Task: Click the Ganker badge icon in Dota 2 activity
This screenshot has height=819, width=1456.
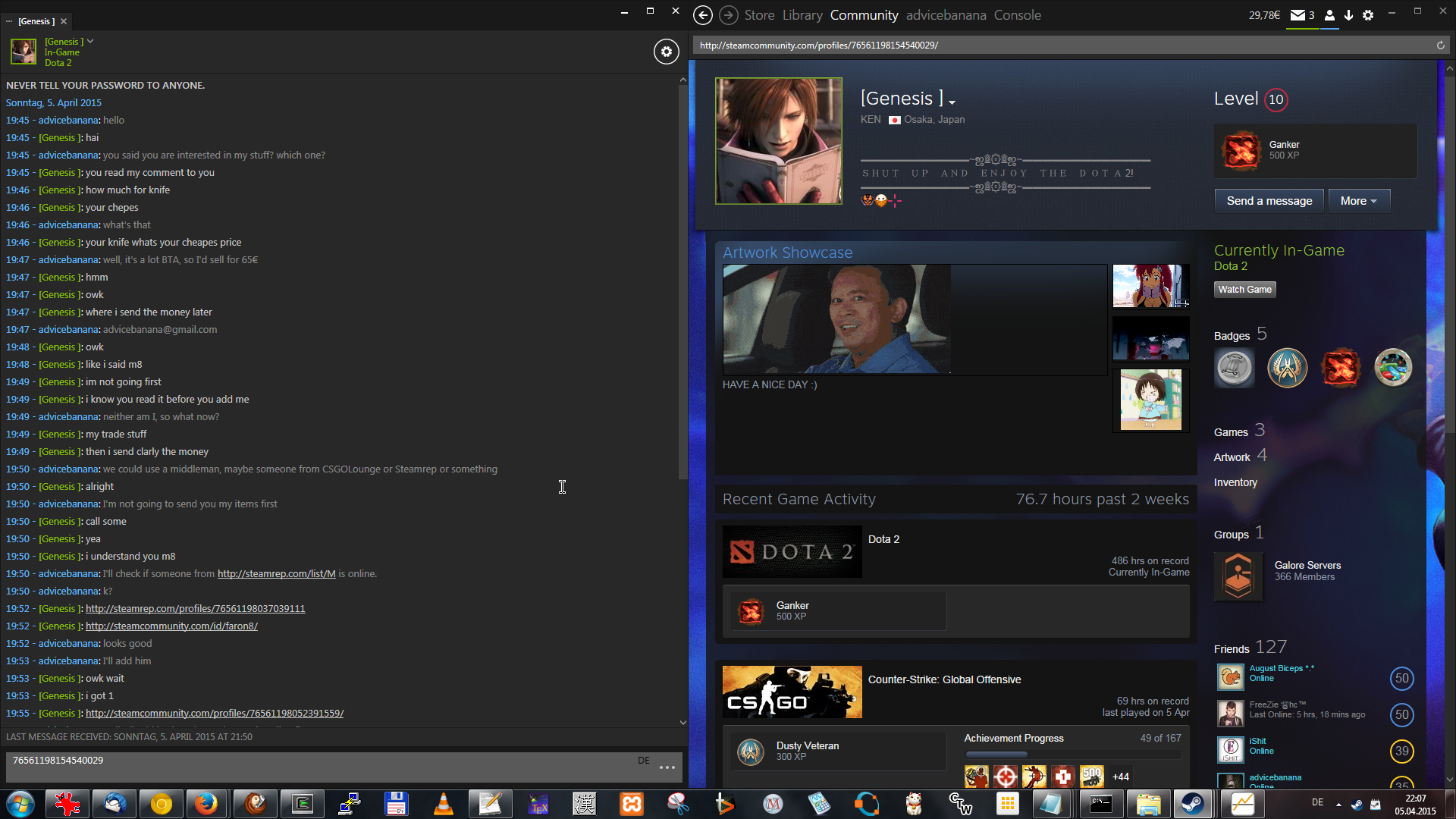Action: (x=751, y=611)
